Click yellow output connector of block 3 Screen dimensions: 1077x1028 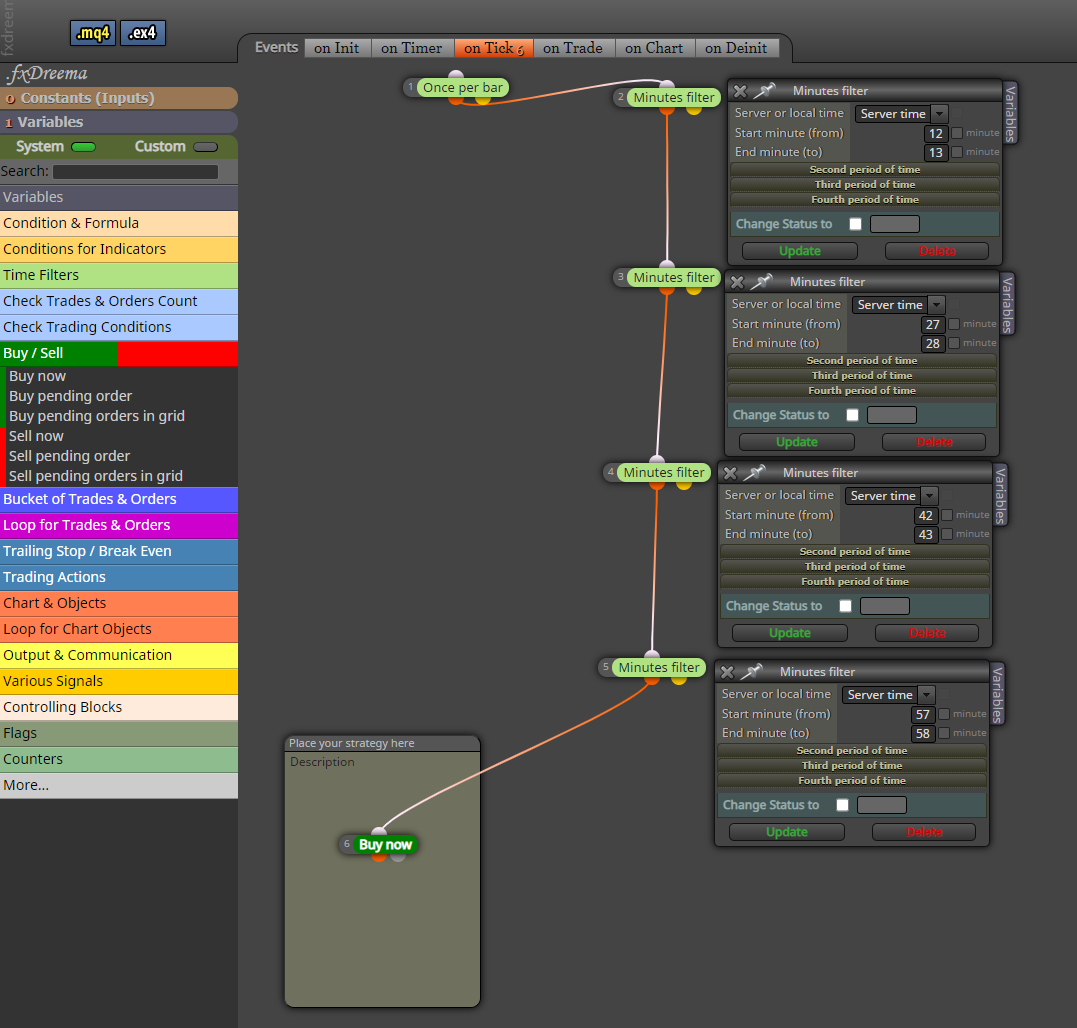click(694, 290)
